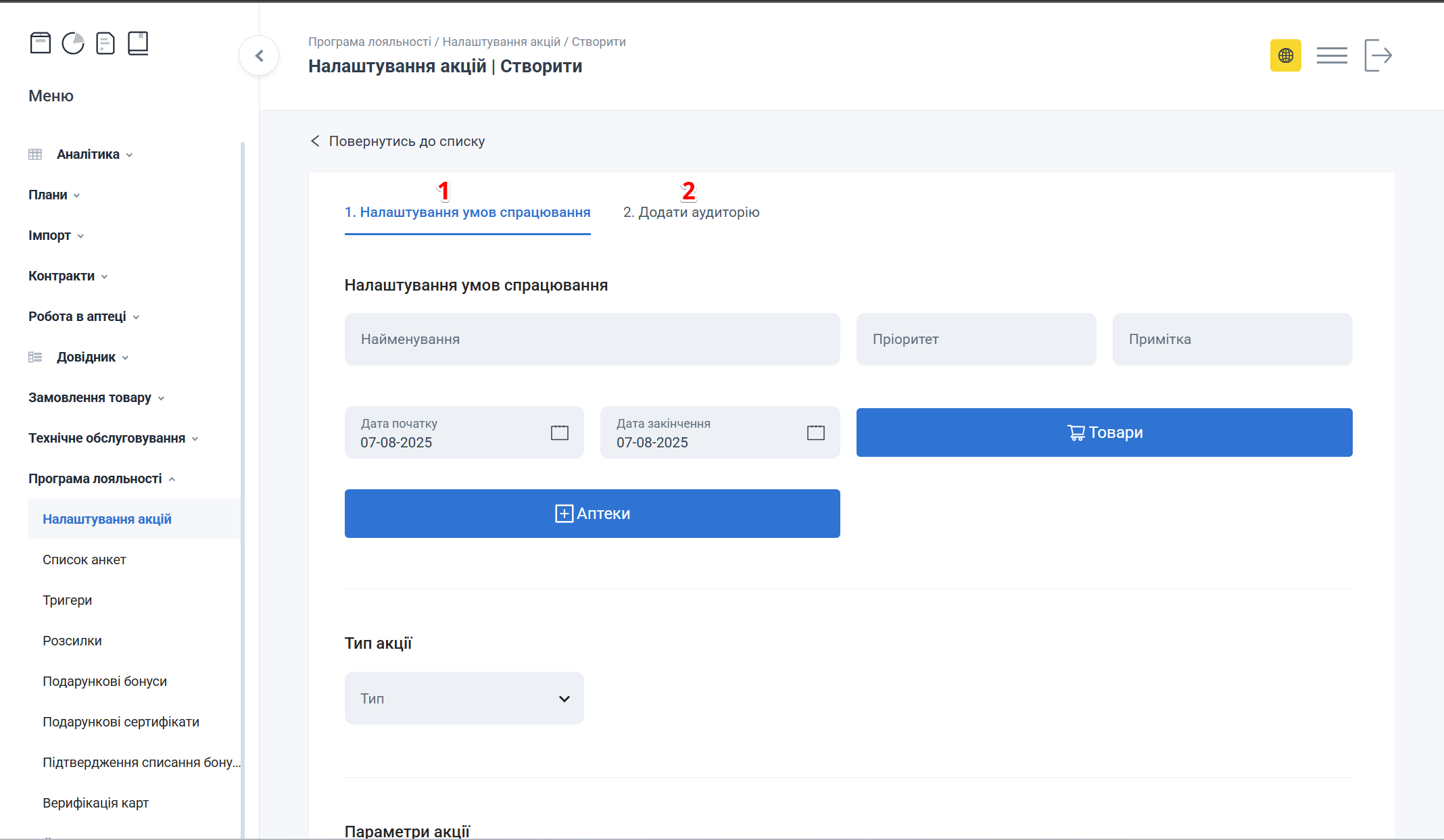Open the Дата закінчення calendar picker

coord(816,432)
